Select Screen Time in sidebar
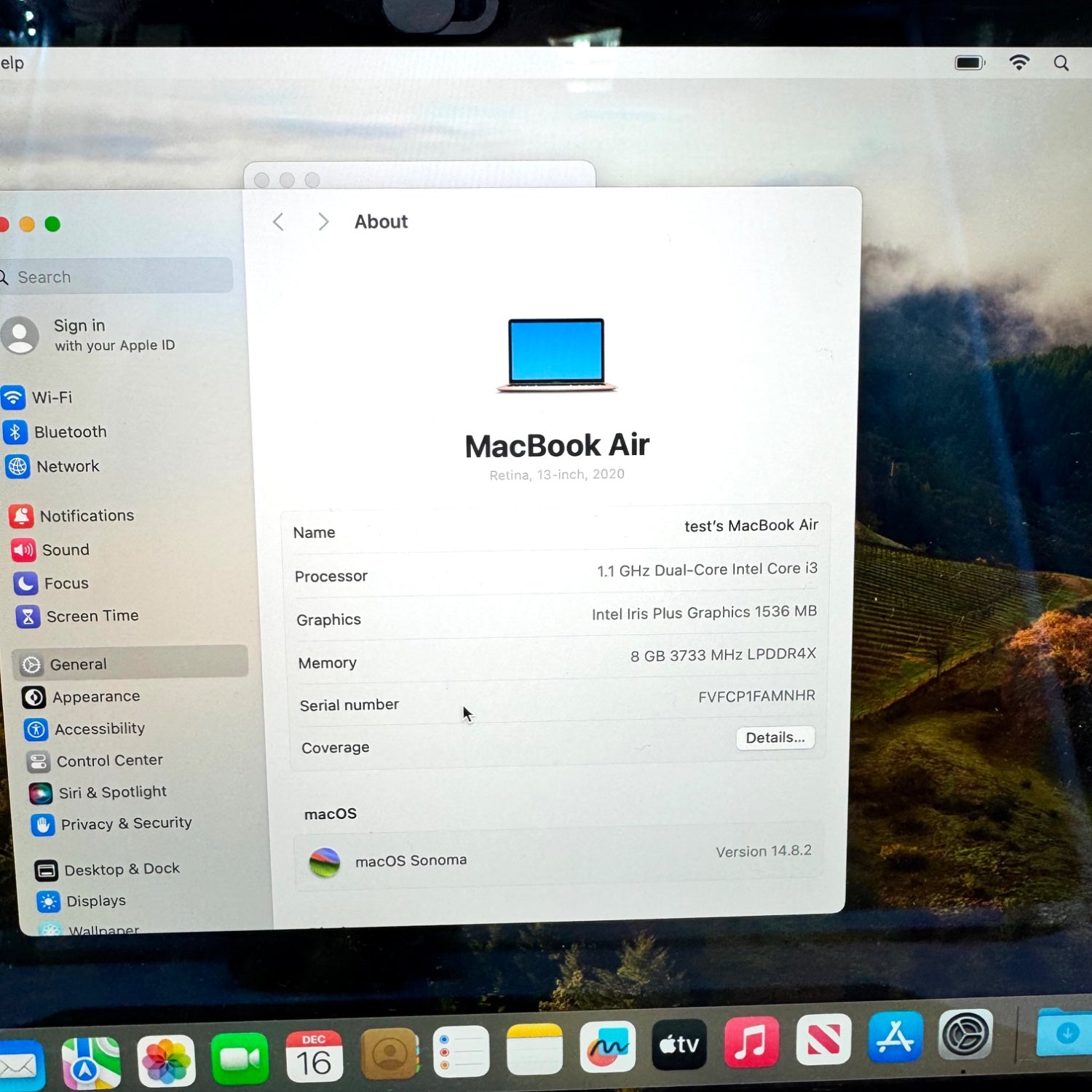Image resolution: width=1092 pixels, height=1092 pixels. pos(92,616)
